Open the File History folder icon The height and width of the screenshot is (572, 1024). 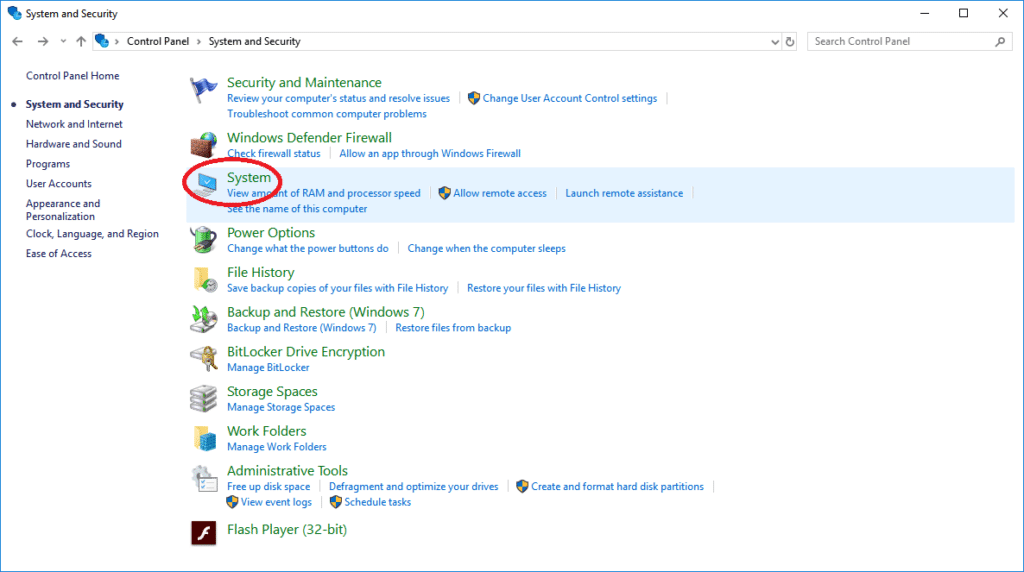[204, 279]
